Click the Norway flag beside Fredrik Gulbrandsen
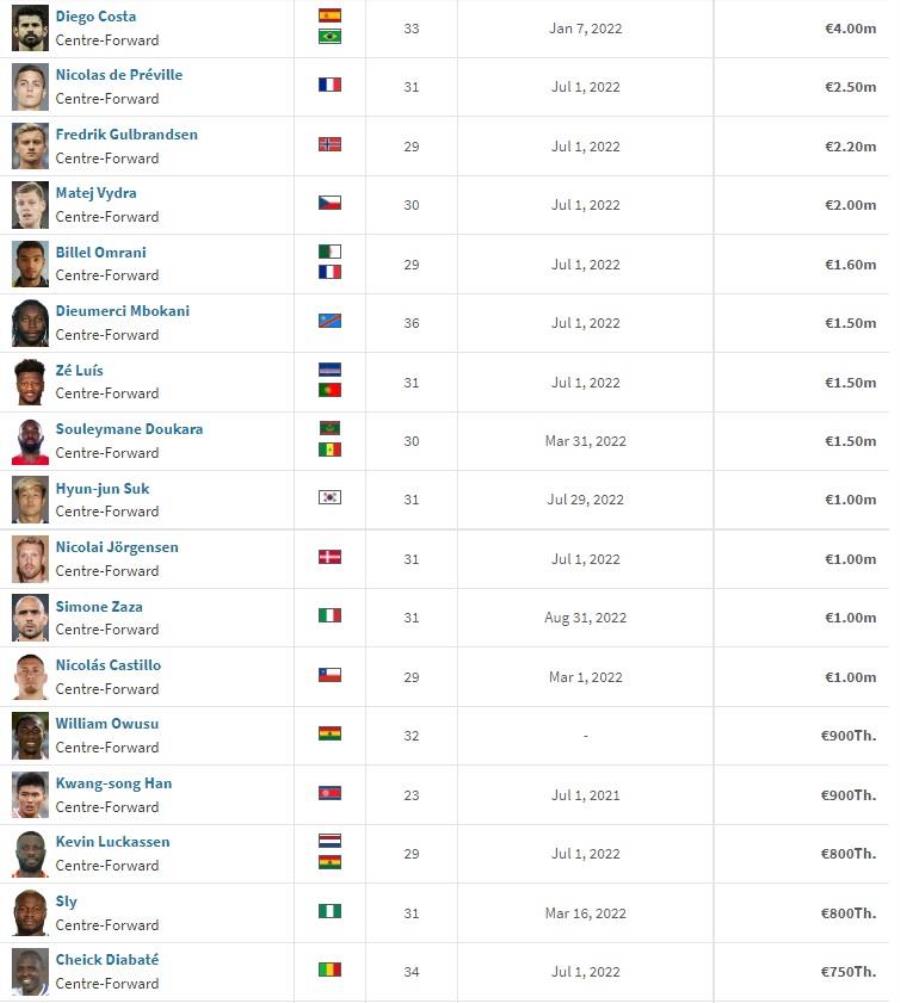Viewport: 900px width, 1003px height. (x=329, y=145)
